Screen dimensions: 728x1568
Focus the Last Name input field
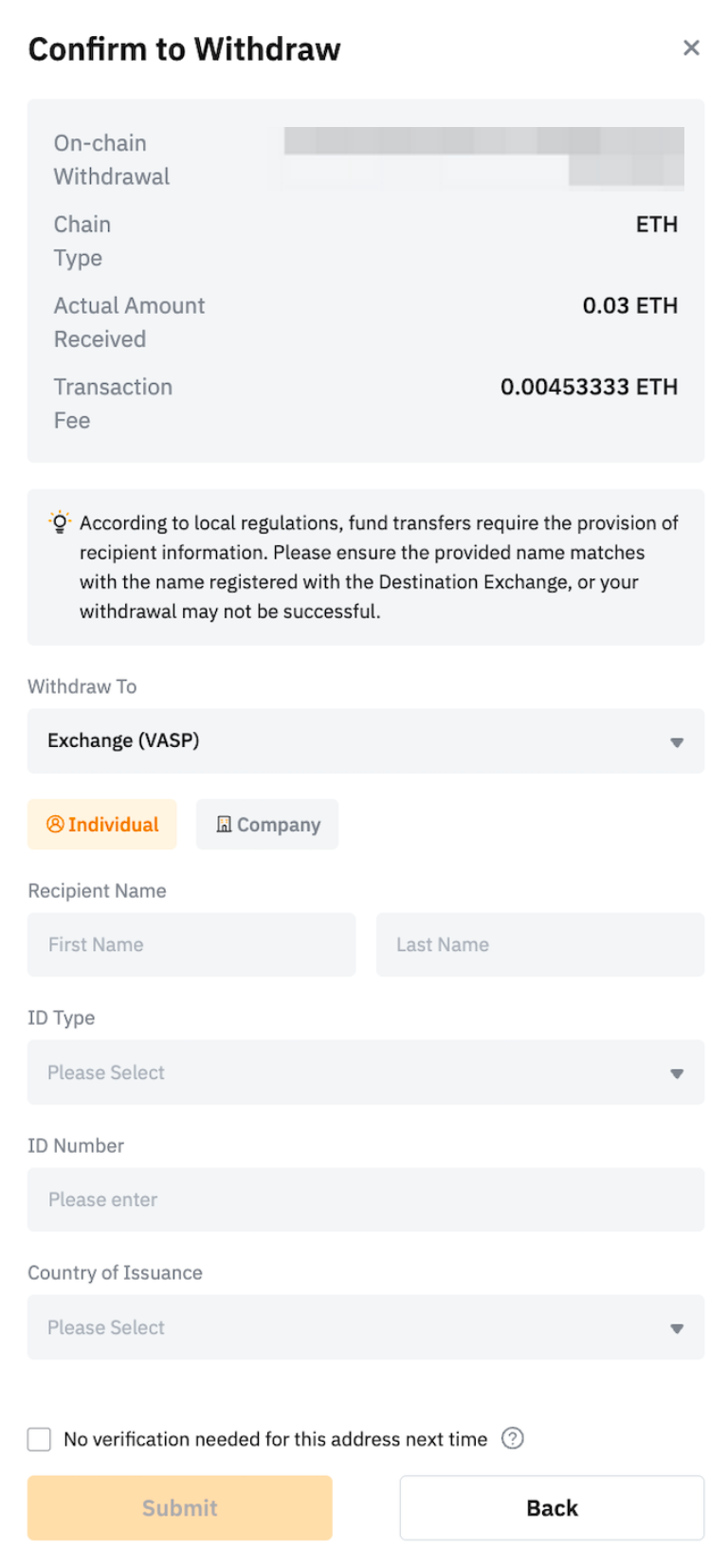(539, 944)
